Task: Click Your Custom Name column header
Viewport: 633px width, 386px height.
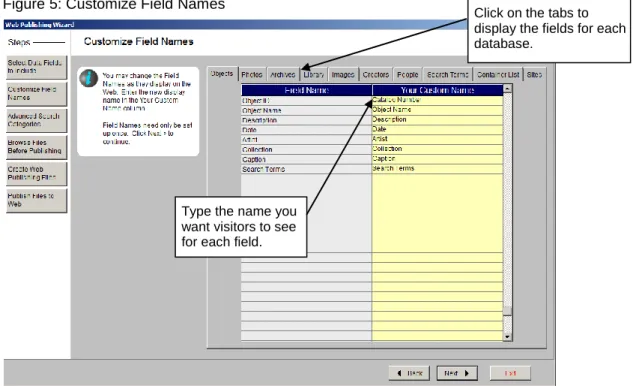Action: tap(437, 90)
